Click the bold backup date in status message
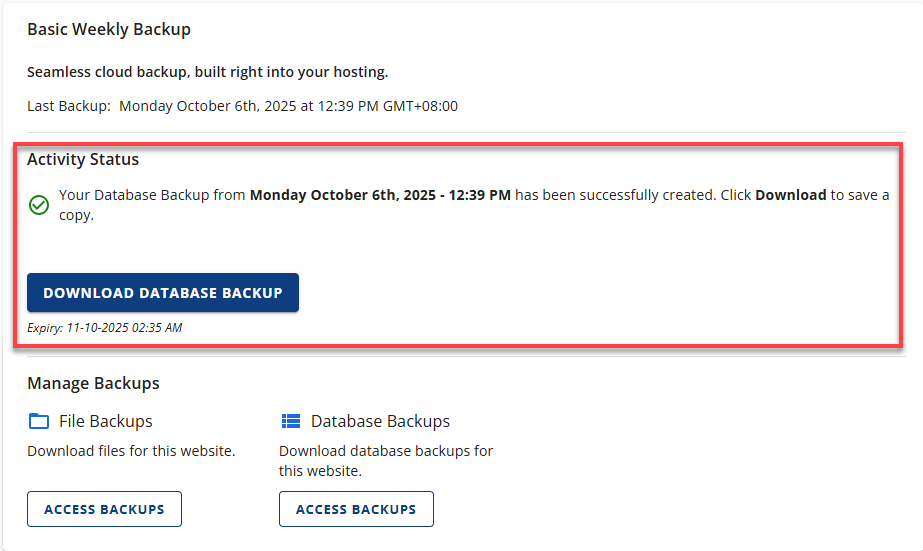The width and height of the screenshot is (923, 551). point(380,195)
